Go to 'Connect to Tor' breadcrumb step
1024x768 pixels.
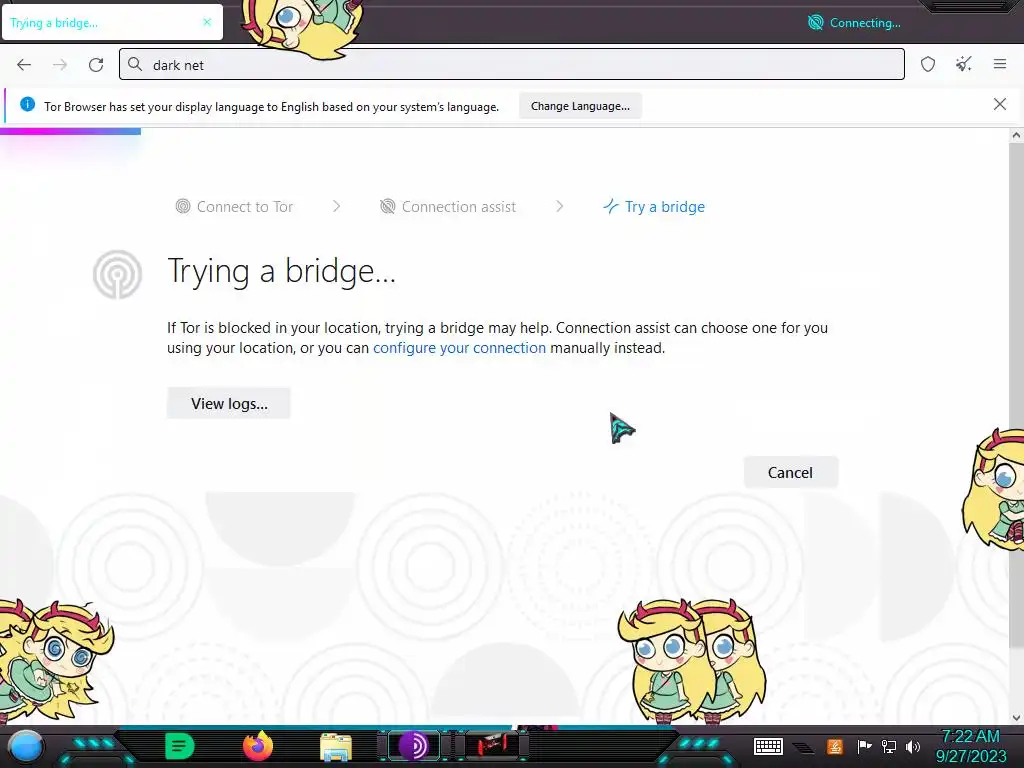pos(234,206)
